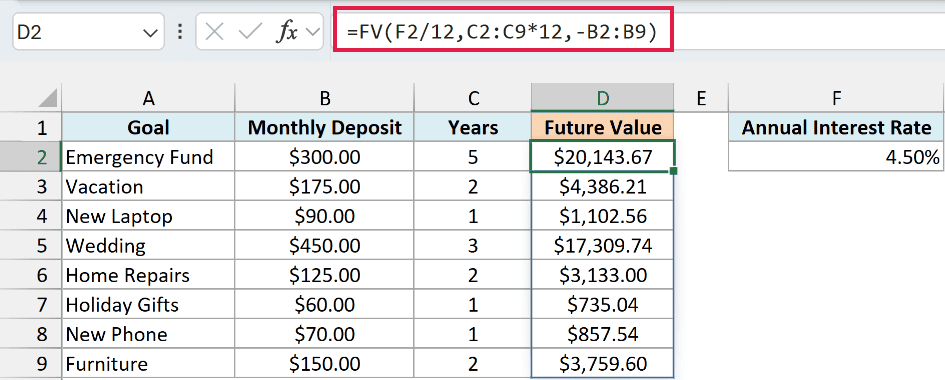
Task: Click the Years value 5 for Emergency Fund
Action: point(472,157)
